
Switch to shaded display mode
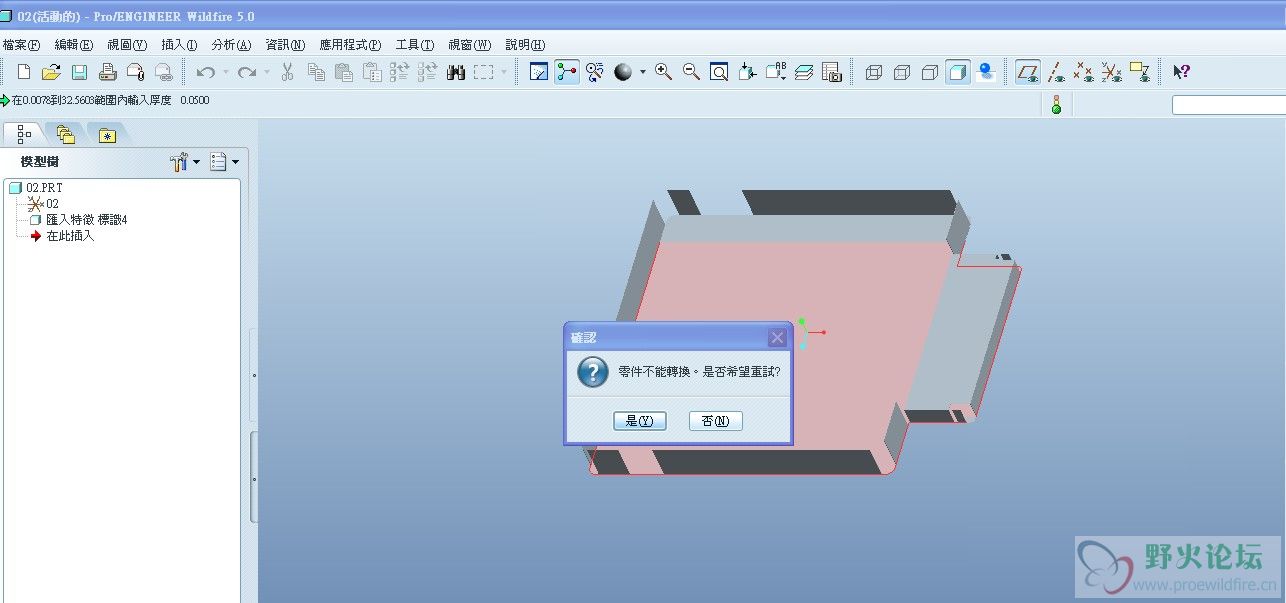coord(958,72)
